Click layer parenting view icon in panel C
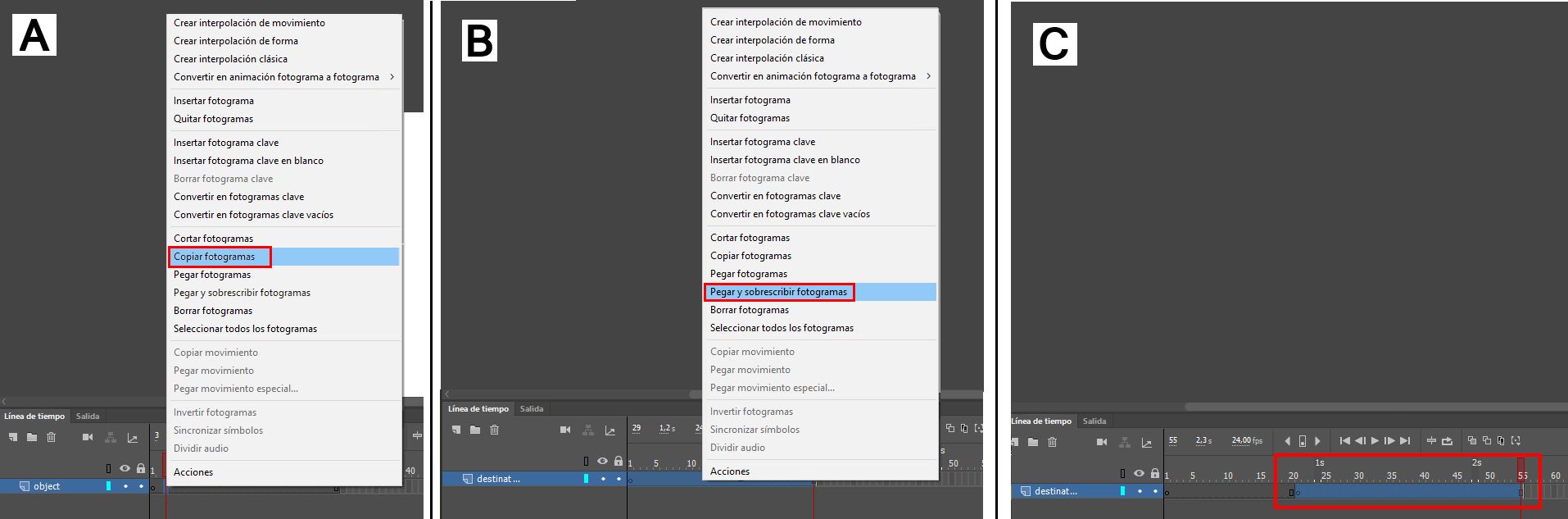The image size is (1568, 519). 1125,442
